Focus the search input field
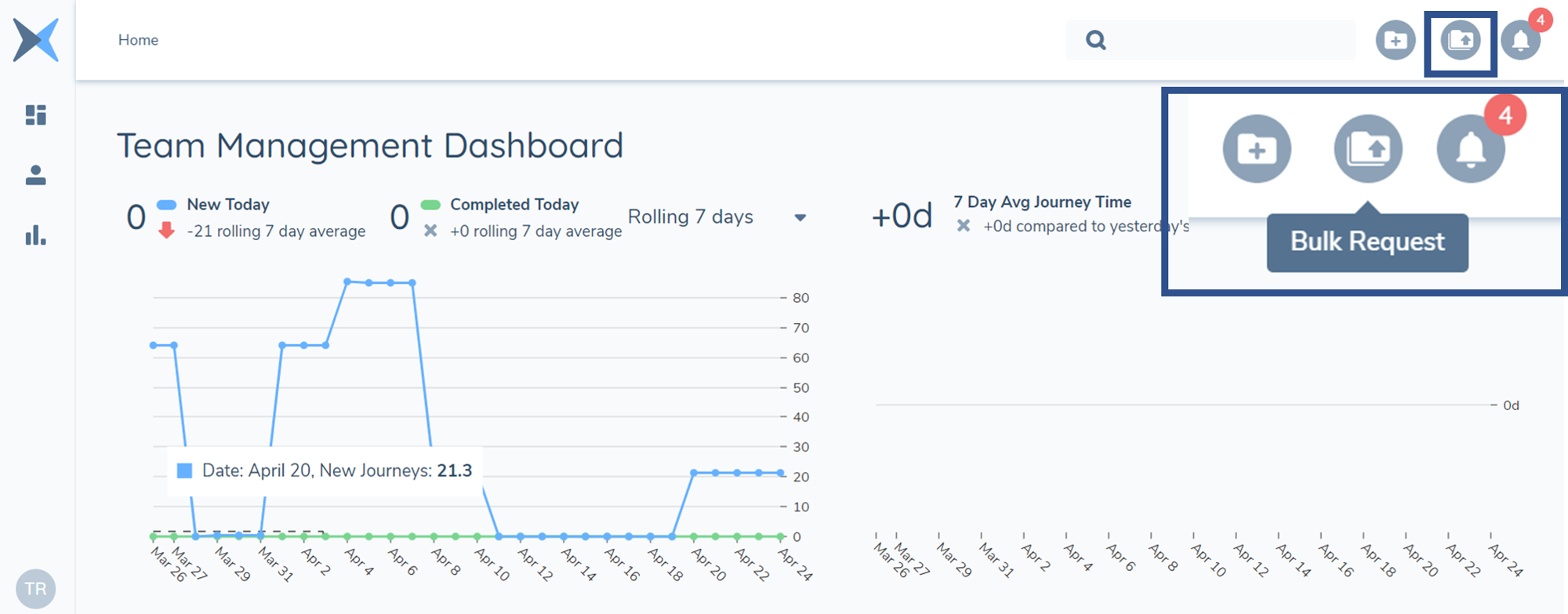 1231,40
